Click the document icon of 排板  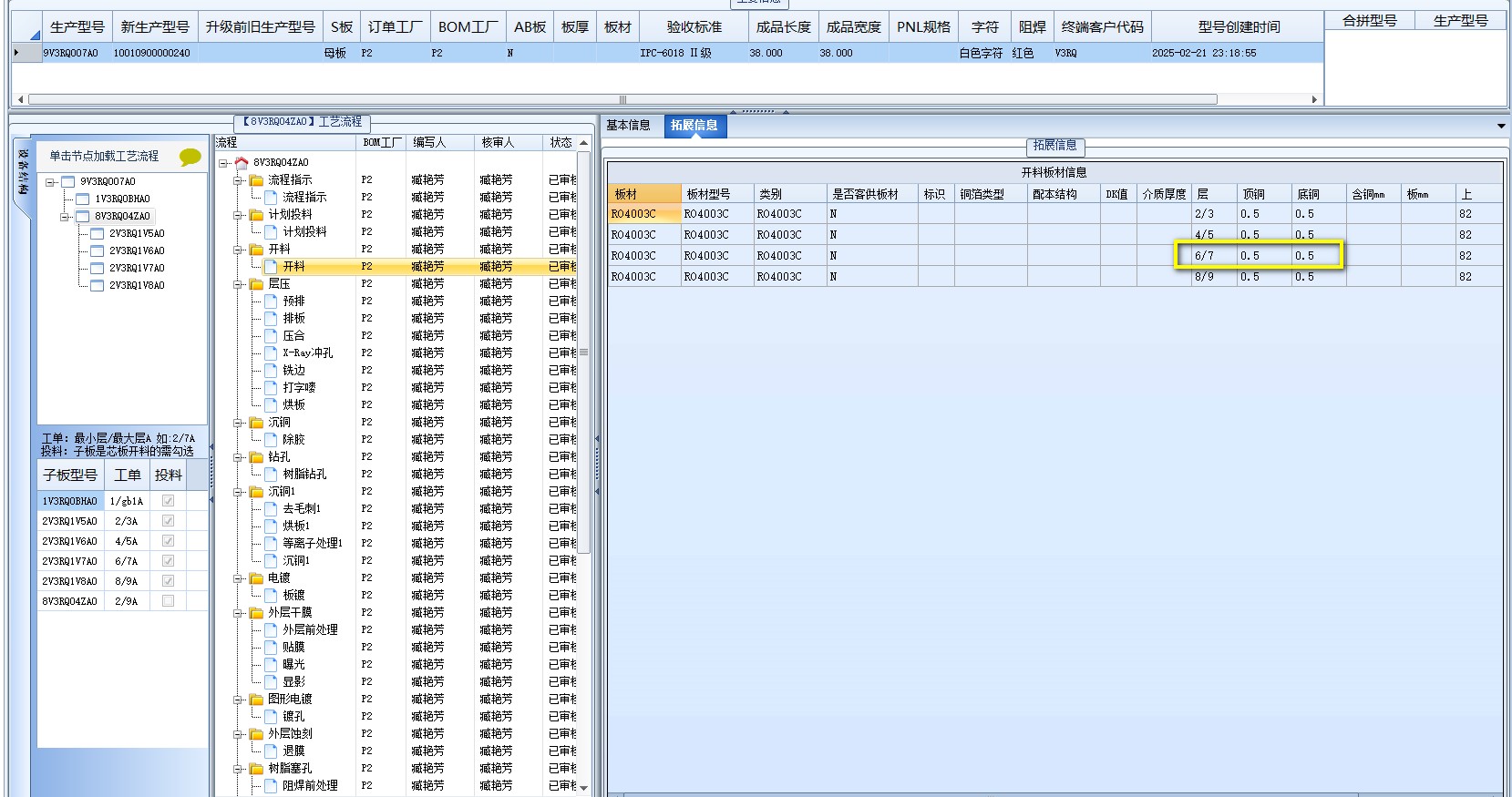tap(271, 318)
